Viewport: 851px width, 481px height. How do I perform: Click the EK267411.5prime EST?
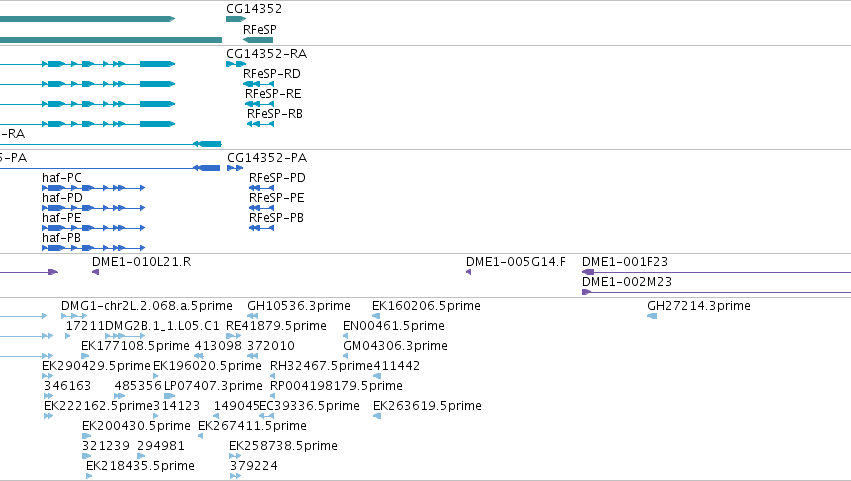point(201,436)
